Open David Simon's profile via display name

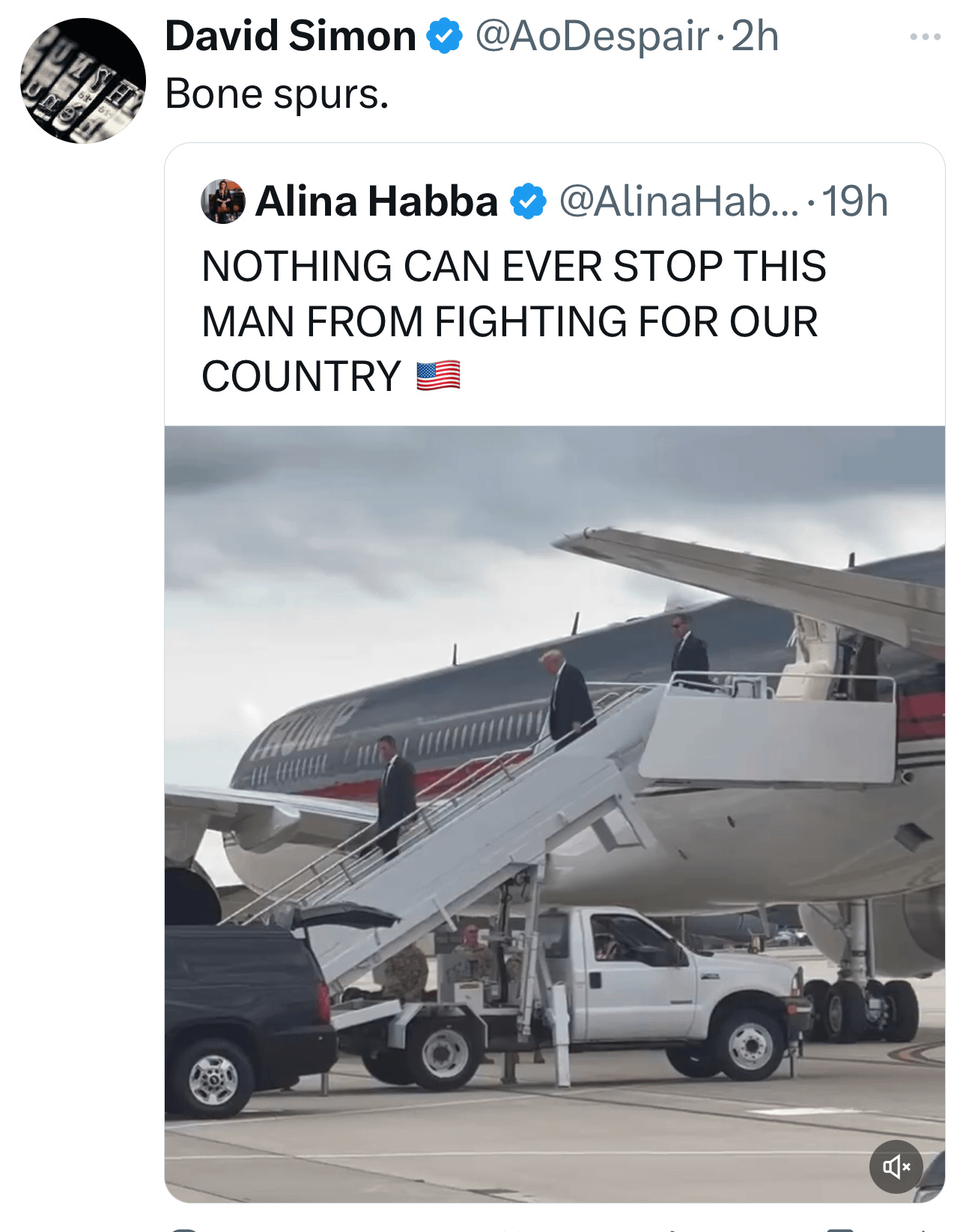pyautogui.click(x=291, y=36)
